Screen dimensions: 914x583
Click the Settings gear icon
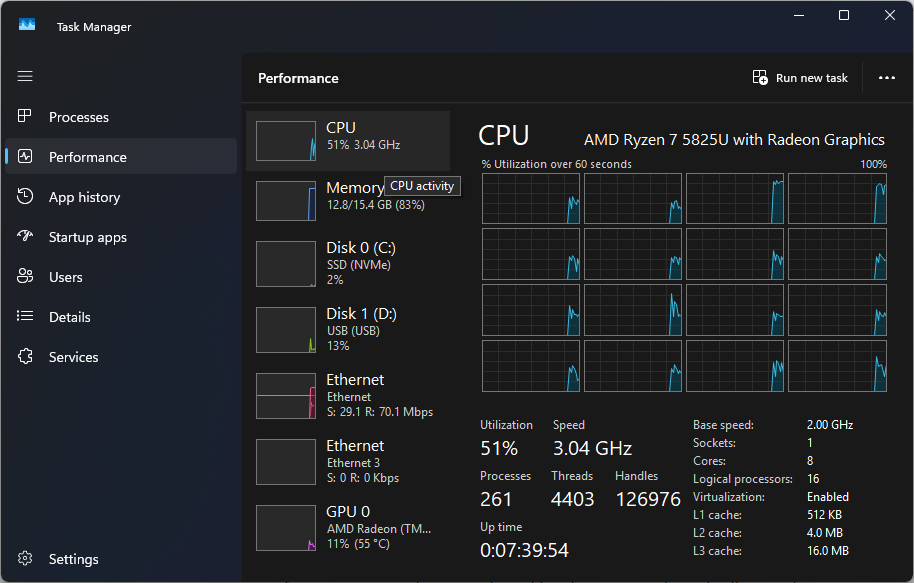(x=26, y=559)
